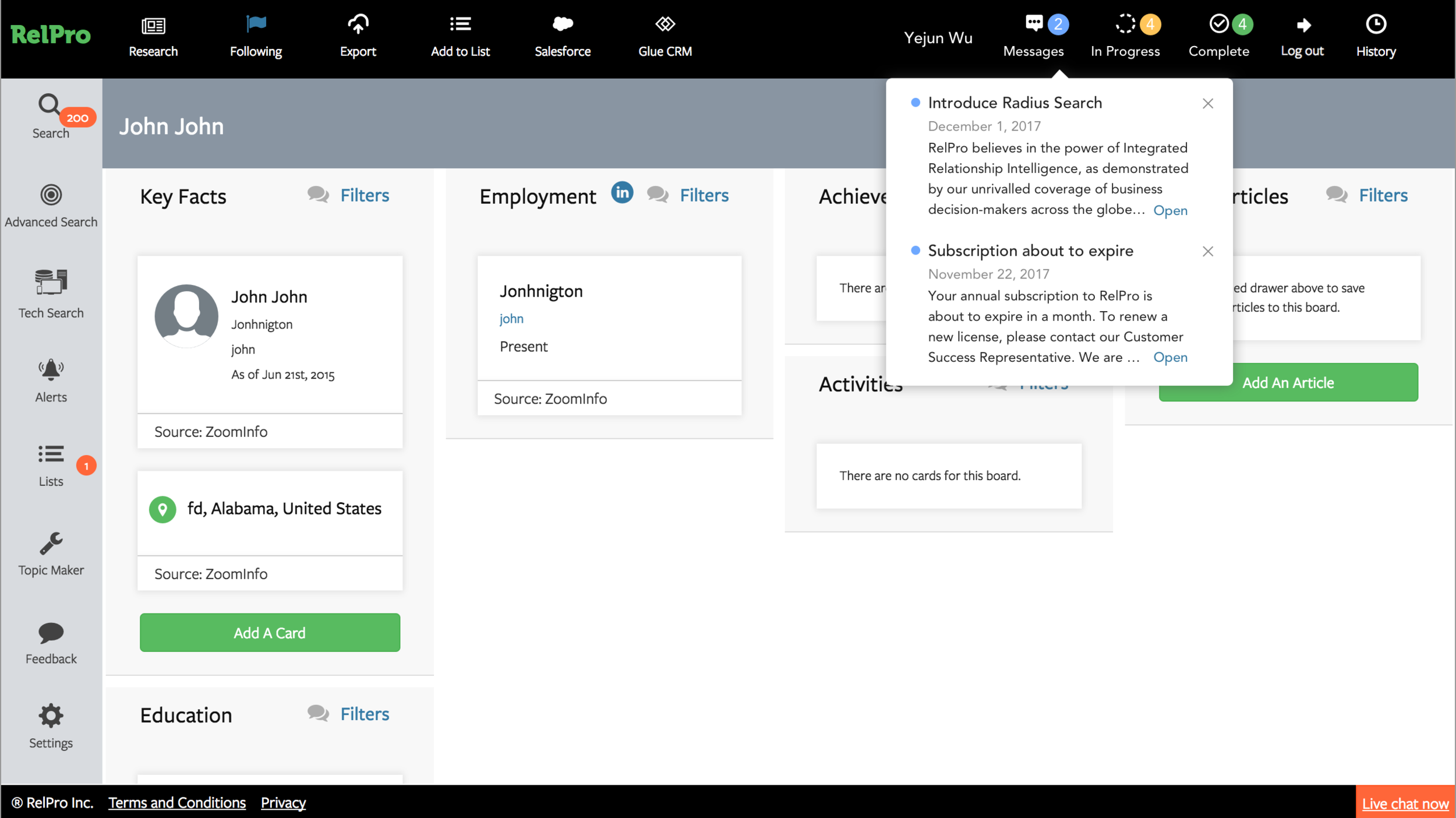This screenshot has width=1456, height=818.
Task: Open Settings in the sidebar
Action: click(51, 727)
